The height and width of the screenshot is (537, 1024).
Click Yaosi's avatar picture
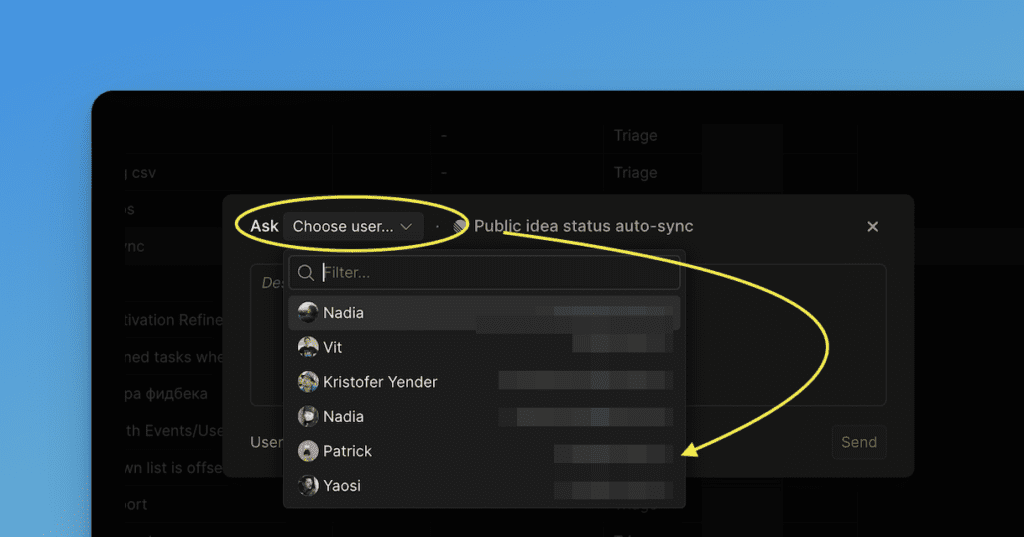(308, 486)
